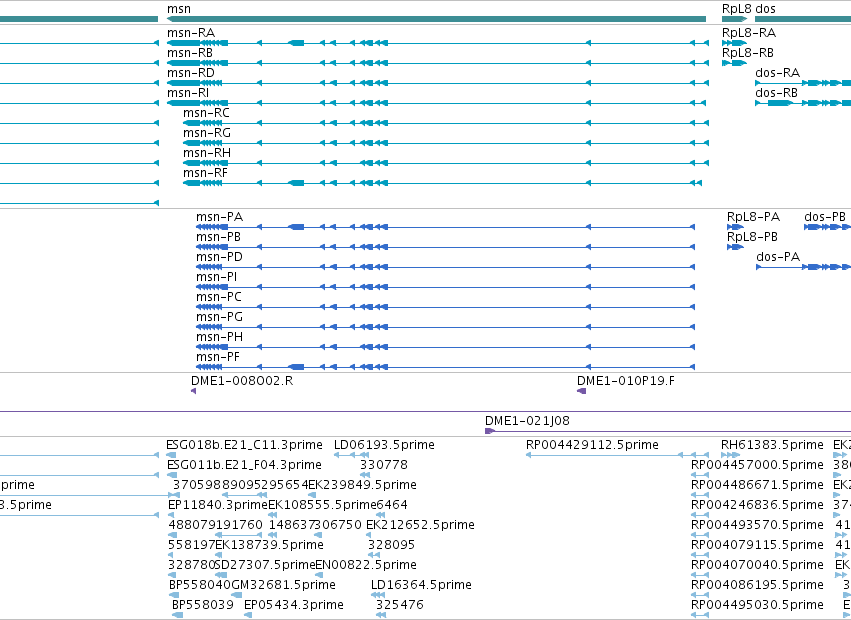Click the 330778 EST label
The height and width of the screenshot is (620, 851).
tap(384, 465)
